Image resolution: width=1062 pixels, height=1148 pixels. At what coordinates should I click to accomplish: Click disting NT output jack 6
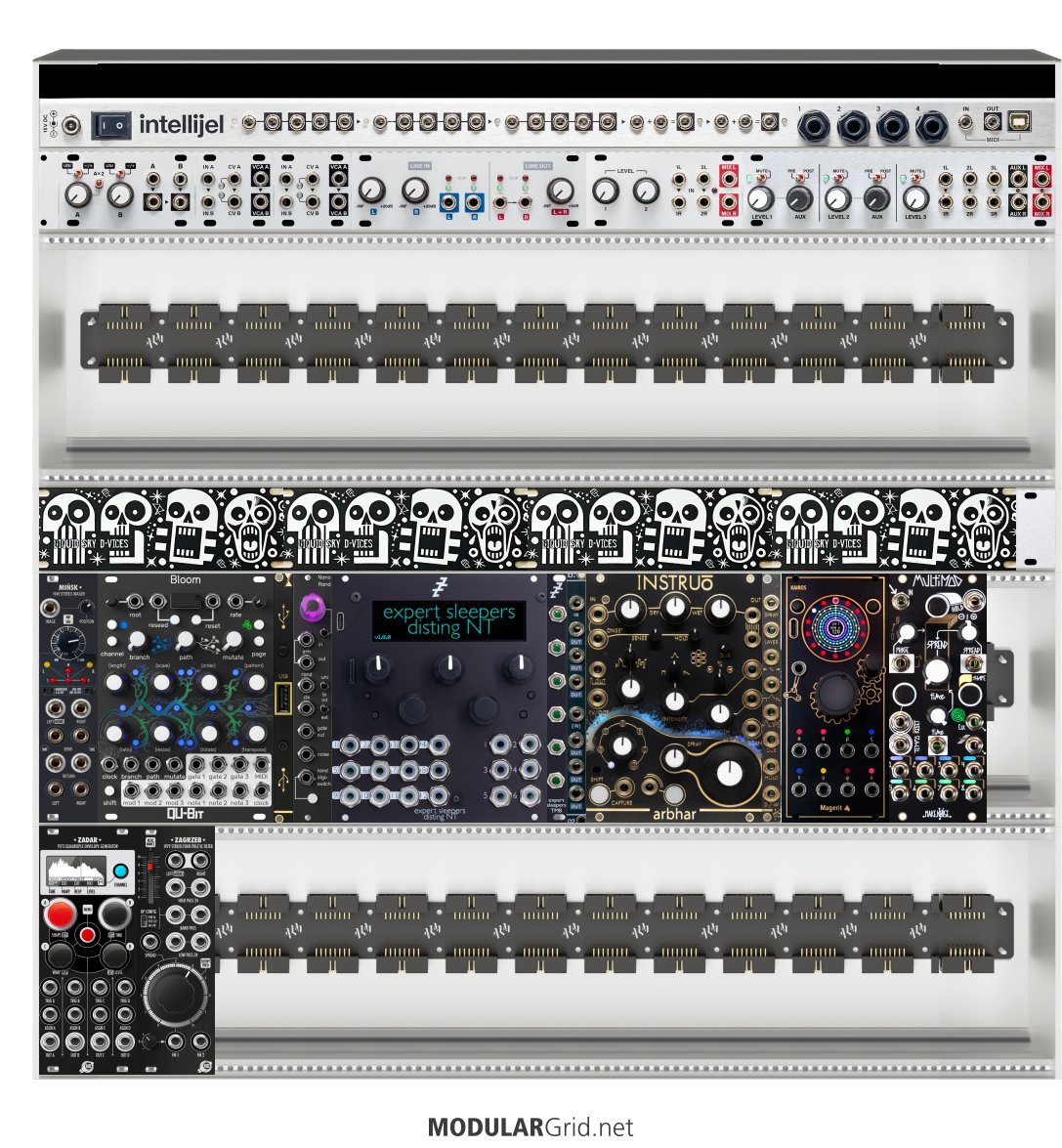[531, 795]
